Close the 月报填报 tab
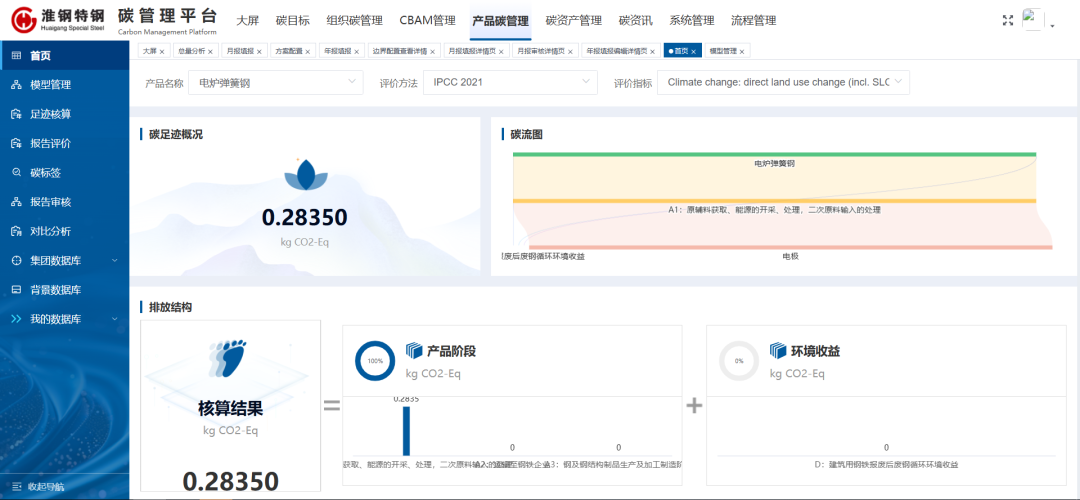Screen dimensions: 1080x500 (x=259, y=52)
